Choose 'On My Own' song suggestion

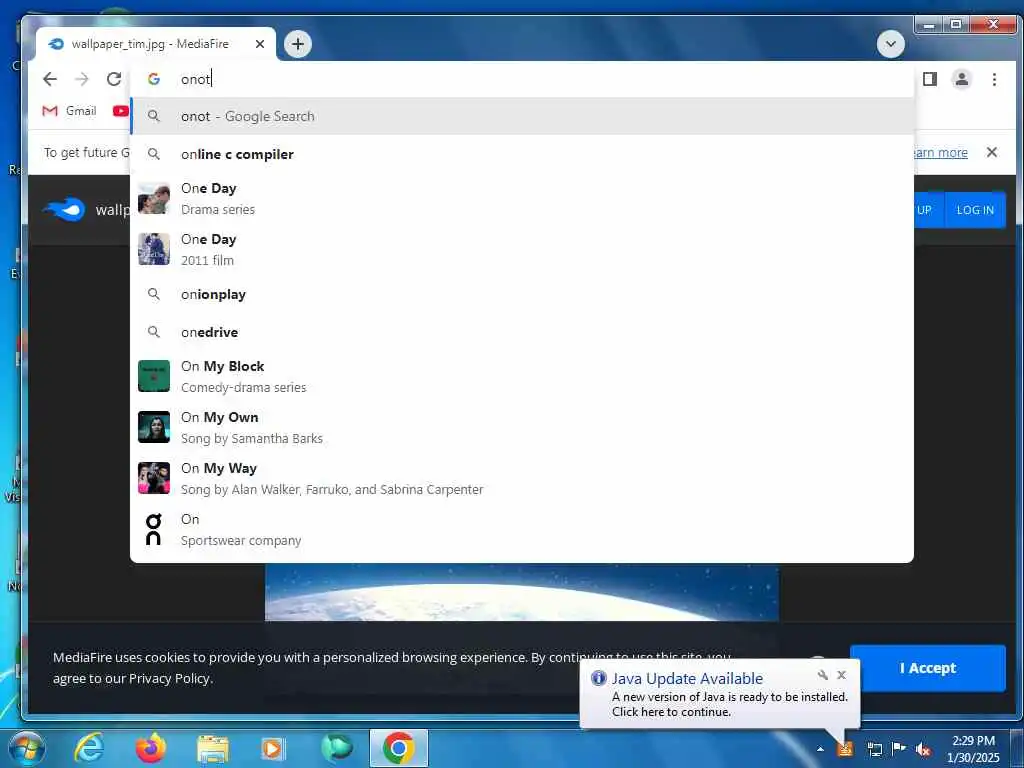tap(522, 427)
